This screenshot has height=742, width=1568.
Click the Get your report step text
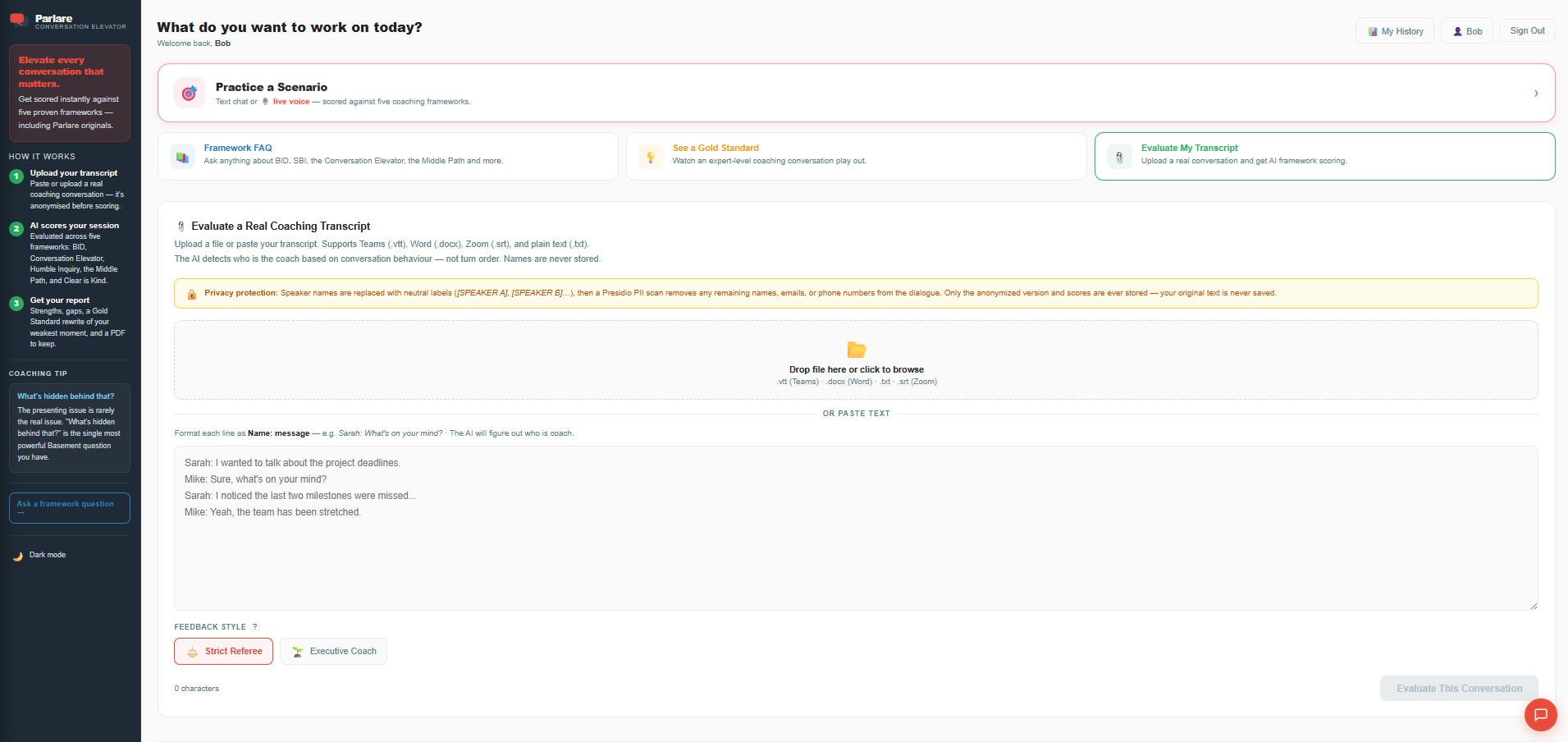pos(60,300)
